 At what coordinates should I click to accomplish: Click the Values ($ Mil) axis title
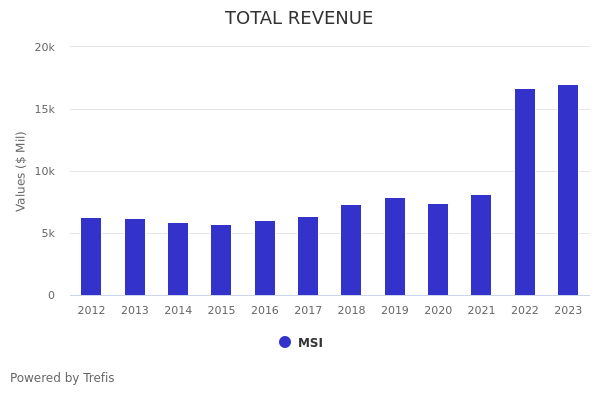21,171
